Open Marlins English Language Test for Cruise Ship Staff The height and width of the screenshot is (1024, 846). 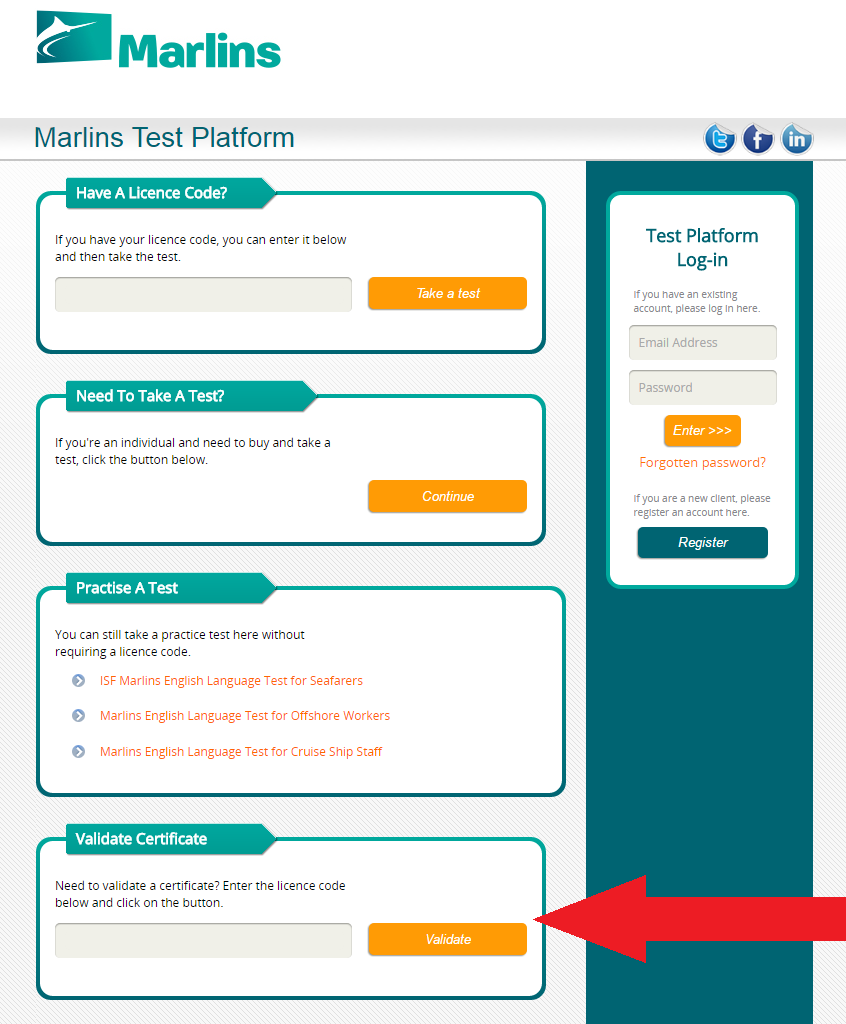pos(240,752)
